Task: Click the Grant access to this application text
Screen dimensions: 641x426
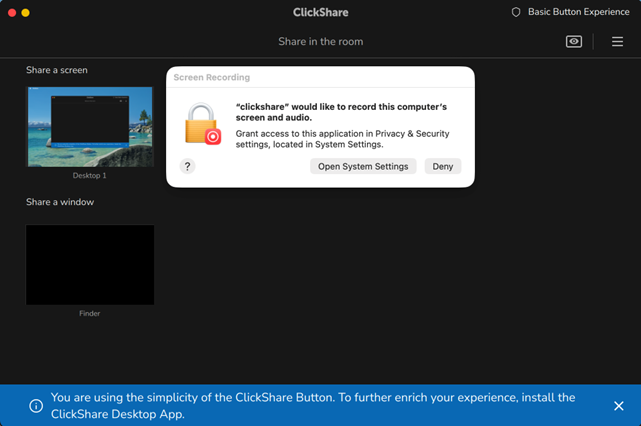Action: click(342, 139)
